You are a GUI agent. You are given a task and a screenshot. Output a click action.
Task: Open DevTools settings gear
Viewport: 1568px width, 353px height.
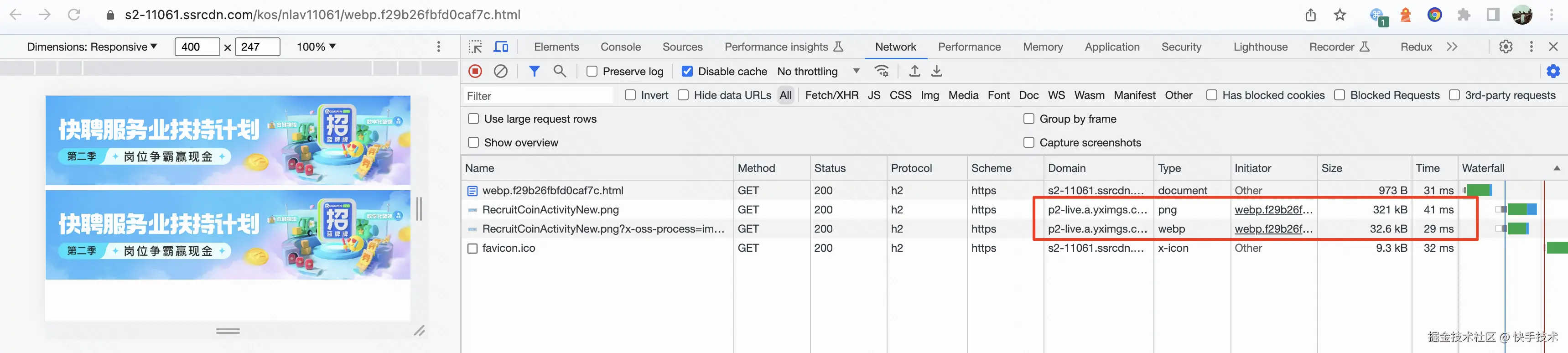1506,47
